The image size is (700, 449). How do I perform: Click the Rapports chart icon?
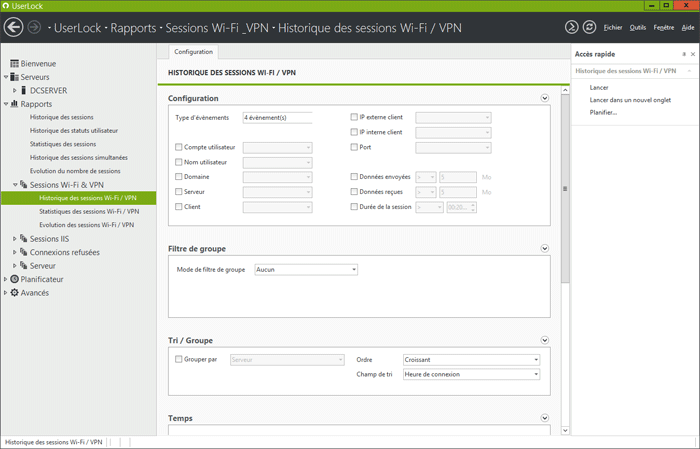tap(14, 104)
